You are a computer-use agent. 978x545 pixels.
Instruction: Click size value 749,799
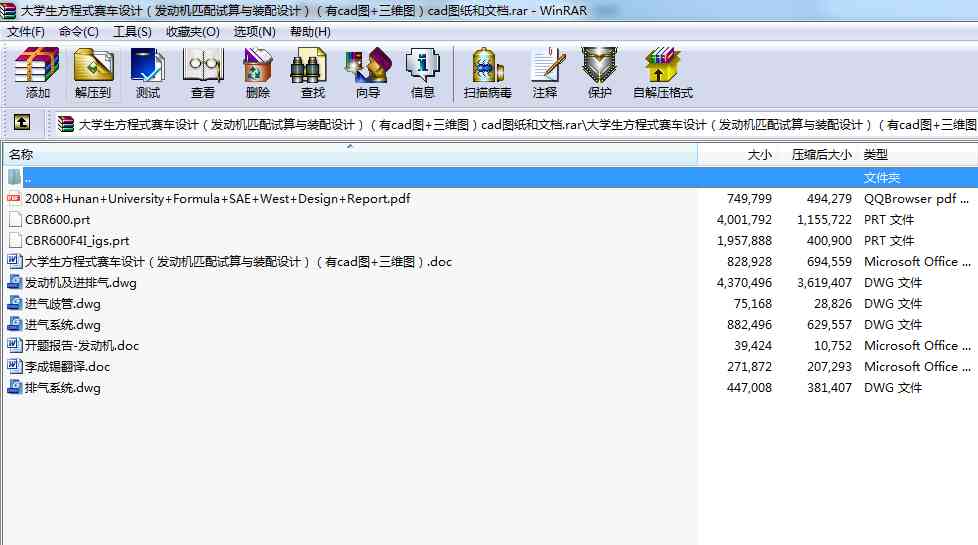coord(749,198)
